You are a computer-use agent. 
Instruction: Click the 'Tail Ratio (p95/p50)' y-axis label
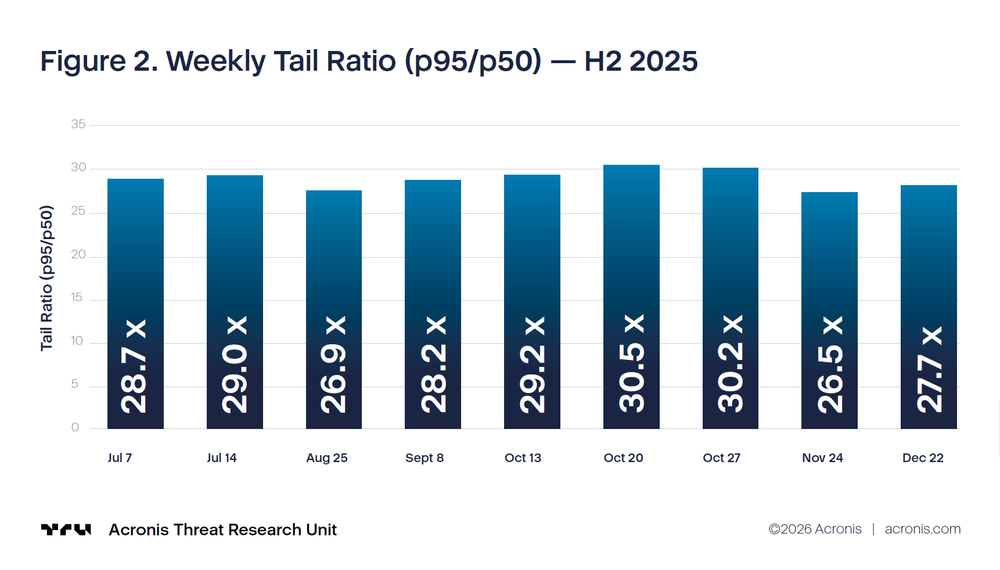pyautogui.click(x=47, y=278)
